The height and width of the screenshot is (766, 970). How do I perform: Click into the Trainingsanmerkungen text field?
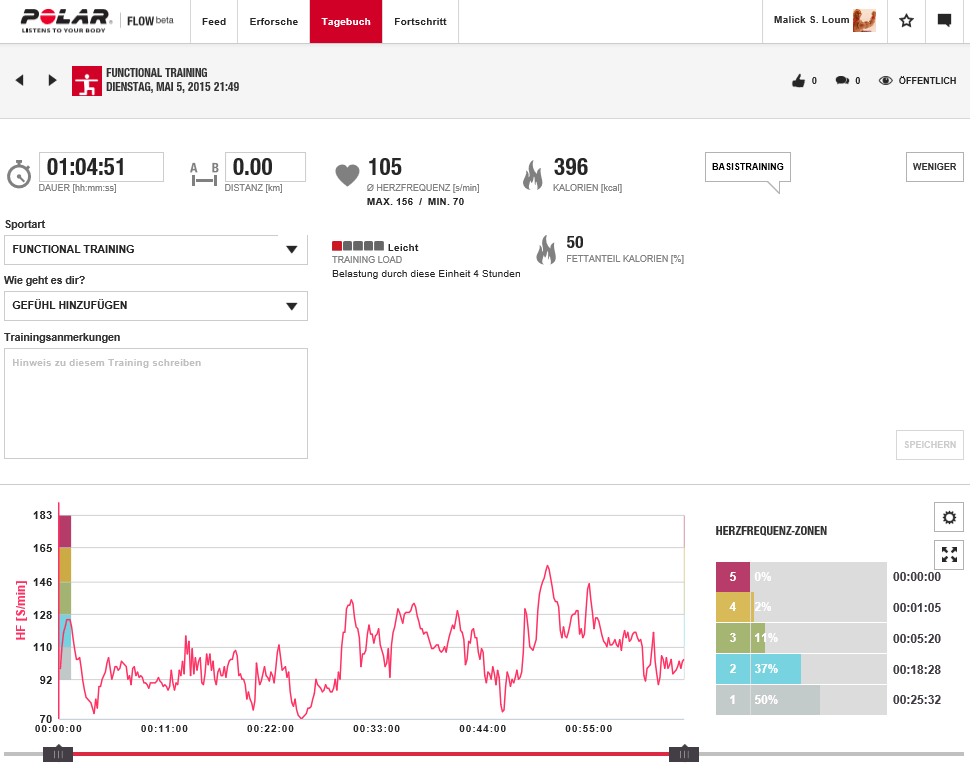156,403
